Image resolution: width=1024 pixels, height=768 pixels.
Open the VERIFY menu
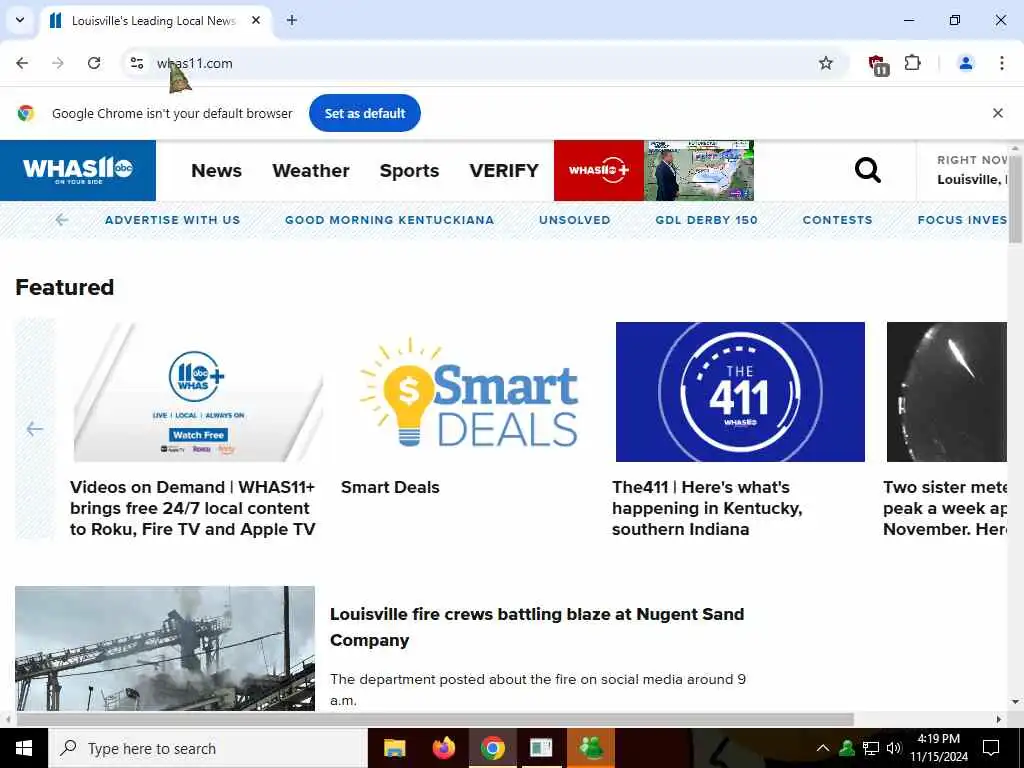pyautogui.click(x=504, y=170)
